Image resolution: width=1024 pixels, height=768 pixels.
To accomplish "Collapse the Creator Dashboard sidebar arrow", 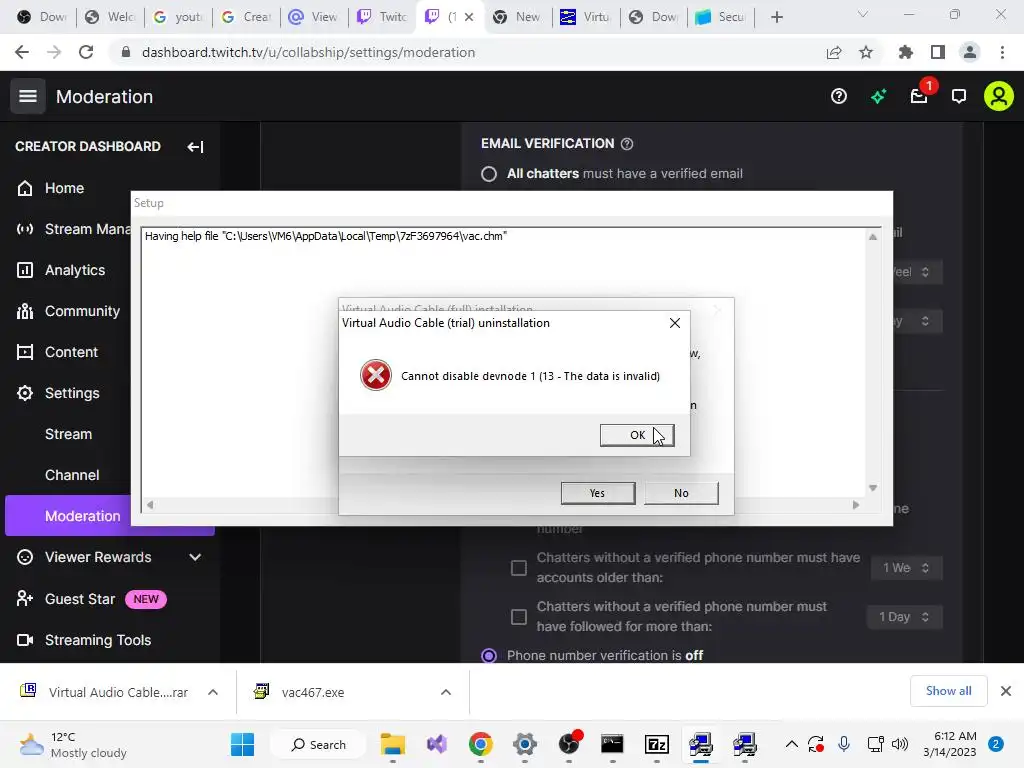I will point(195,147).
